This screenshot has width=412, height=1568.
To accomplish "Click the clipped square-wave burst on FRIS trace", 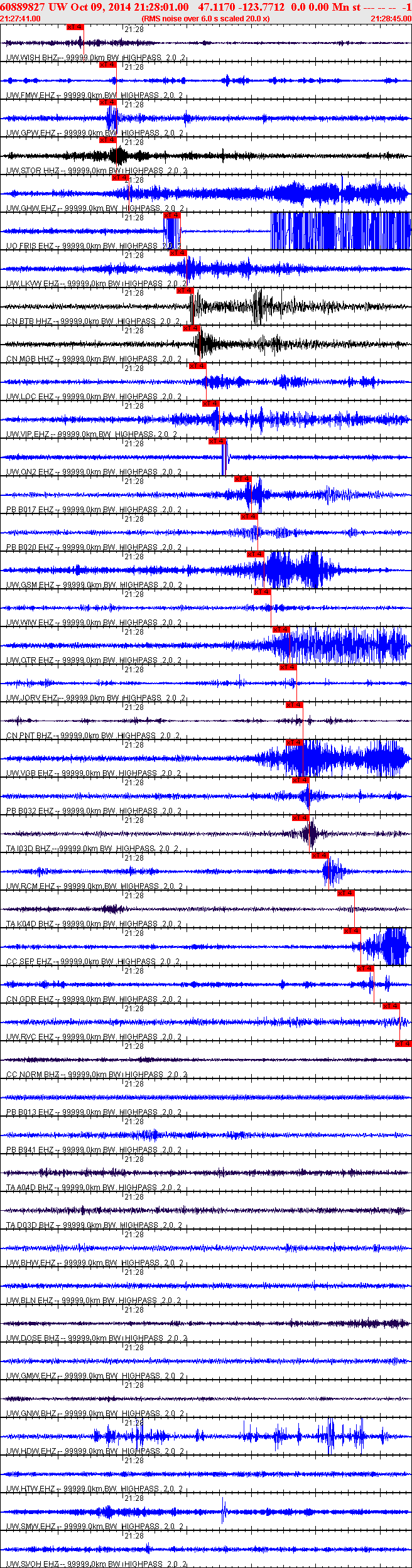I will coord(341,231).
